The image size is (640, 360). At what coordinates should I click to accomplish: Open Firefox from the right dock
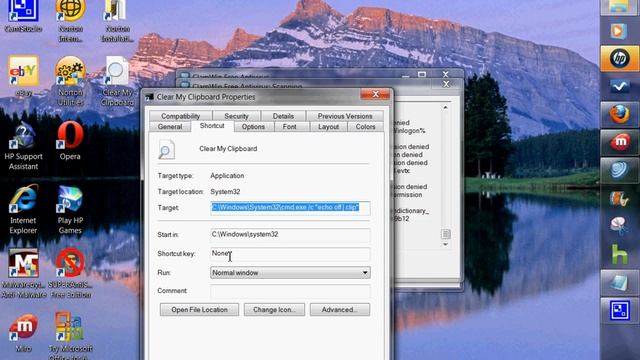coord(620,114)
